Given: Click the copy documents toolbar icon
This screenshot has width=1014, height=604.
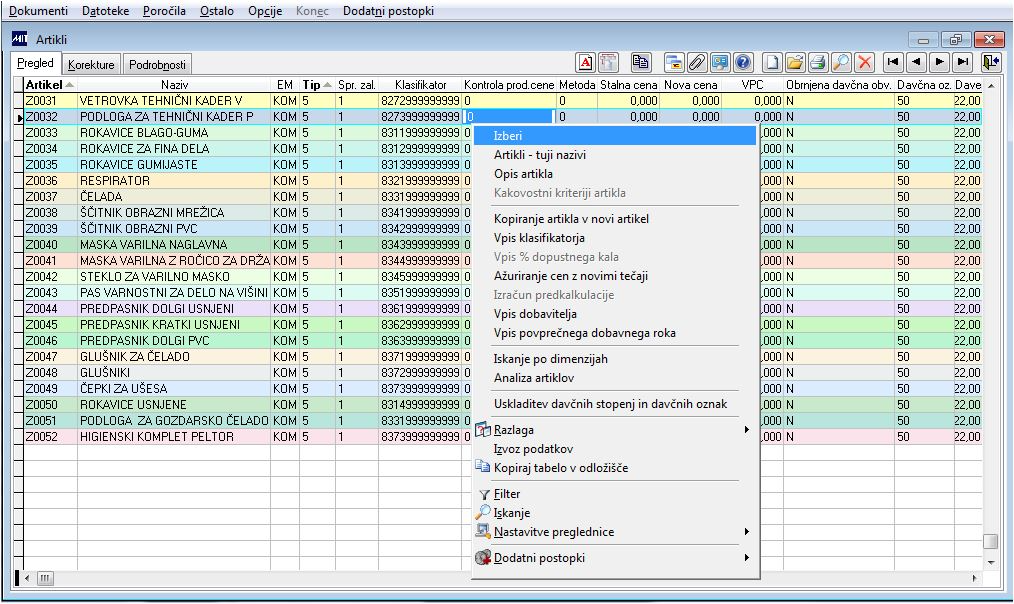Looking at the screenshot, I should (x=641, y=62).
